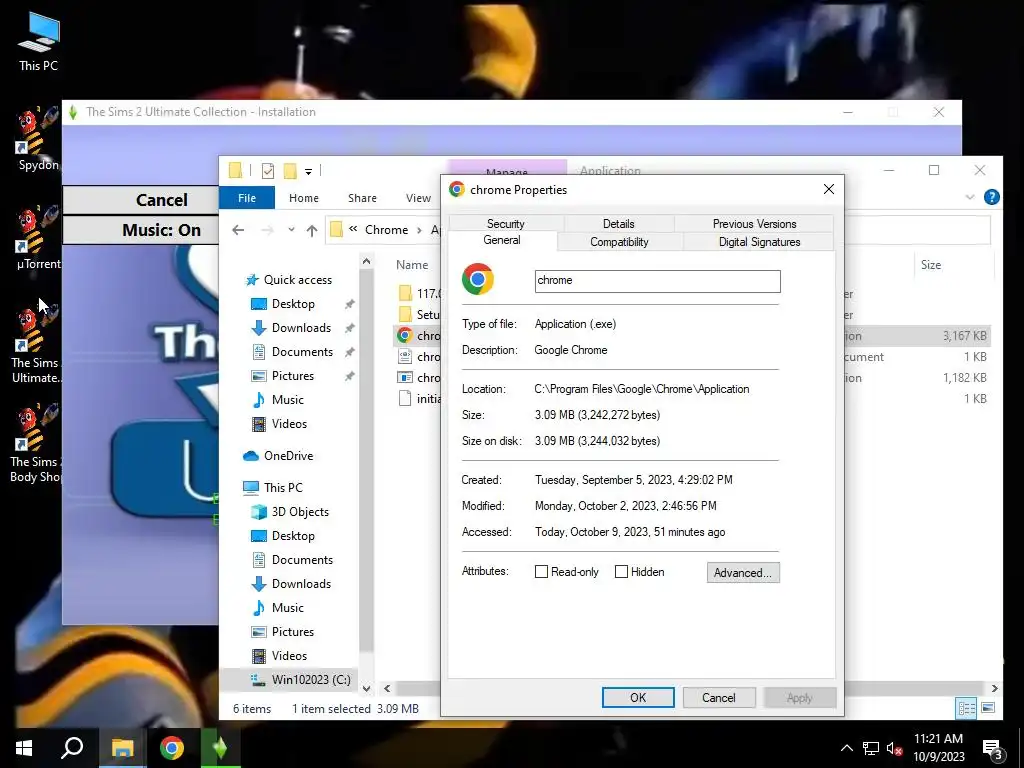
Task: Open notification center icon
Action: pyautogui.click(x=993, y=749)
